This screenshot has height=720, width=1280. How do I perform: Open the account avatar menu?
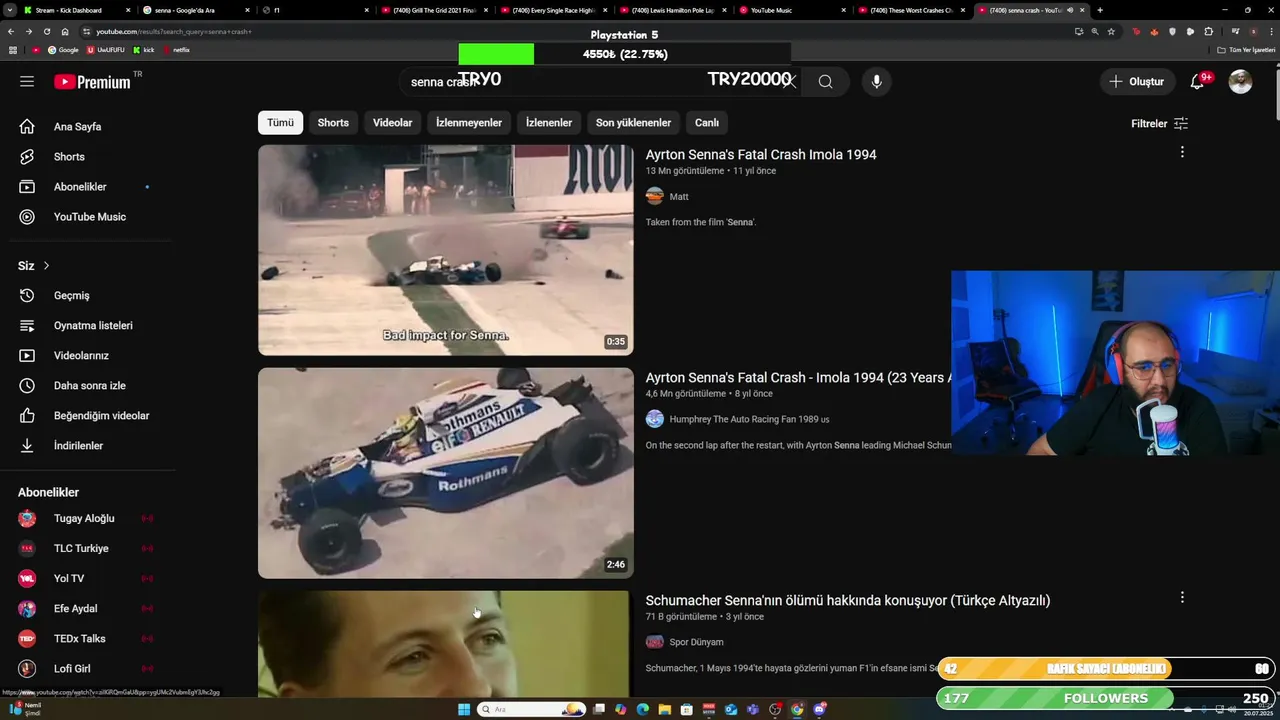click(1241, 82)
